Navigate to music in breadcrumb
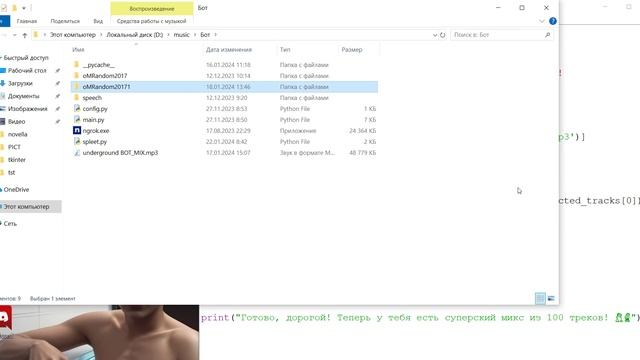 tap(182, 35)
